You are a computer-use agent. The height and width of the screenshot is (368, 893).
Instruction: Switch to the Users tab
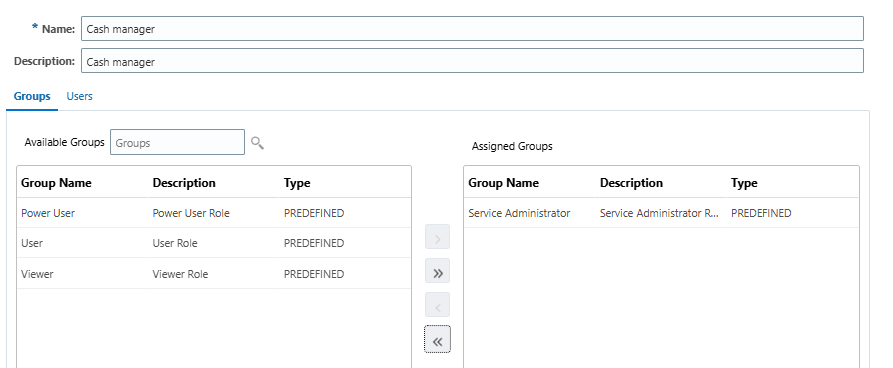point(79,96)
